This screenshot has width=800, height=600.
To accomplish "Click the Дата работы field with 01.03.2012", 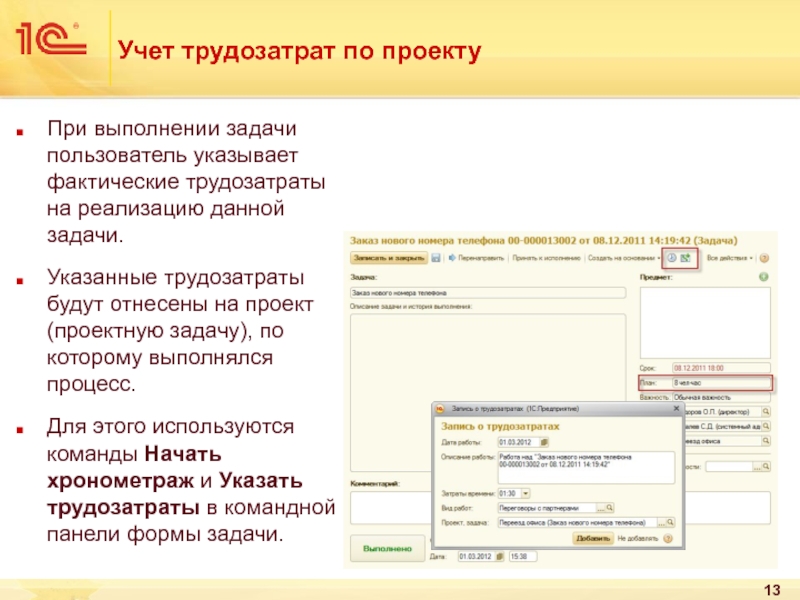I will coord(519,442).
